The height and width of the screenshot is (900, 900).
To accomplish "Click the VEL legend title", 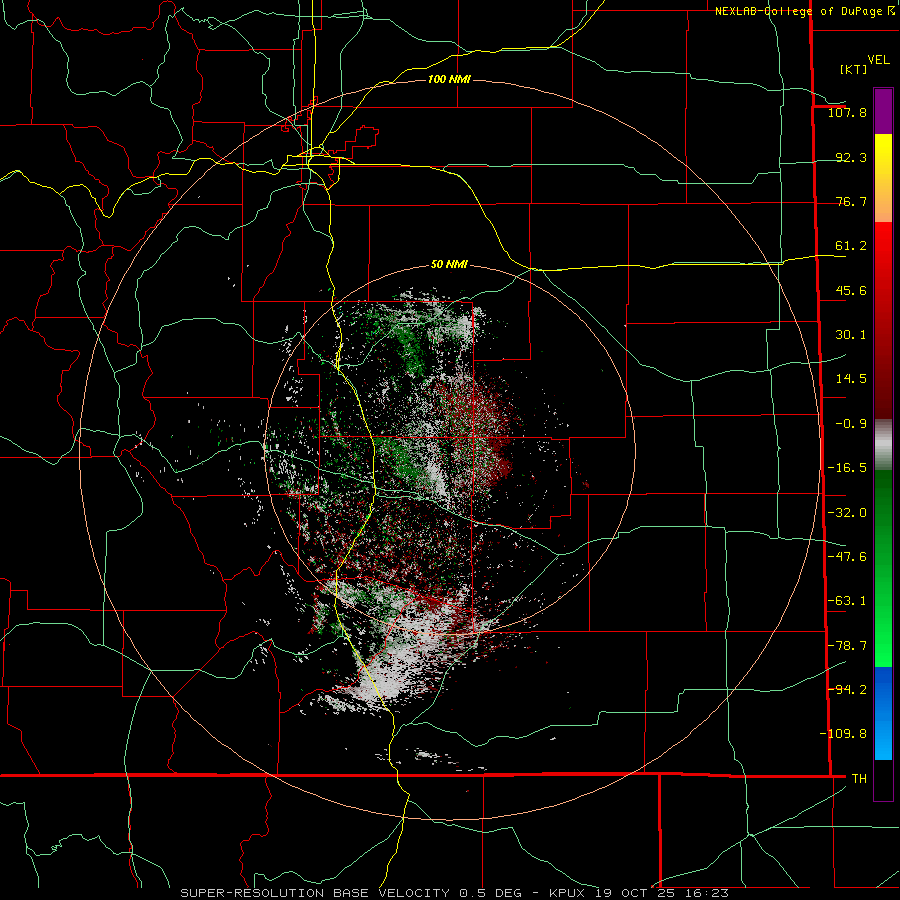I will pyautogui.click(x=879, y=60).
